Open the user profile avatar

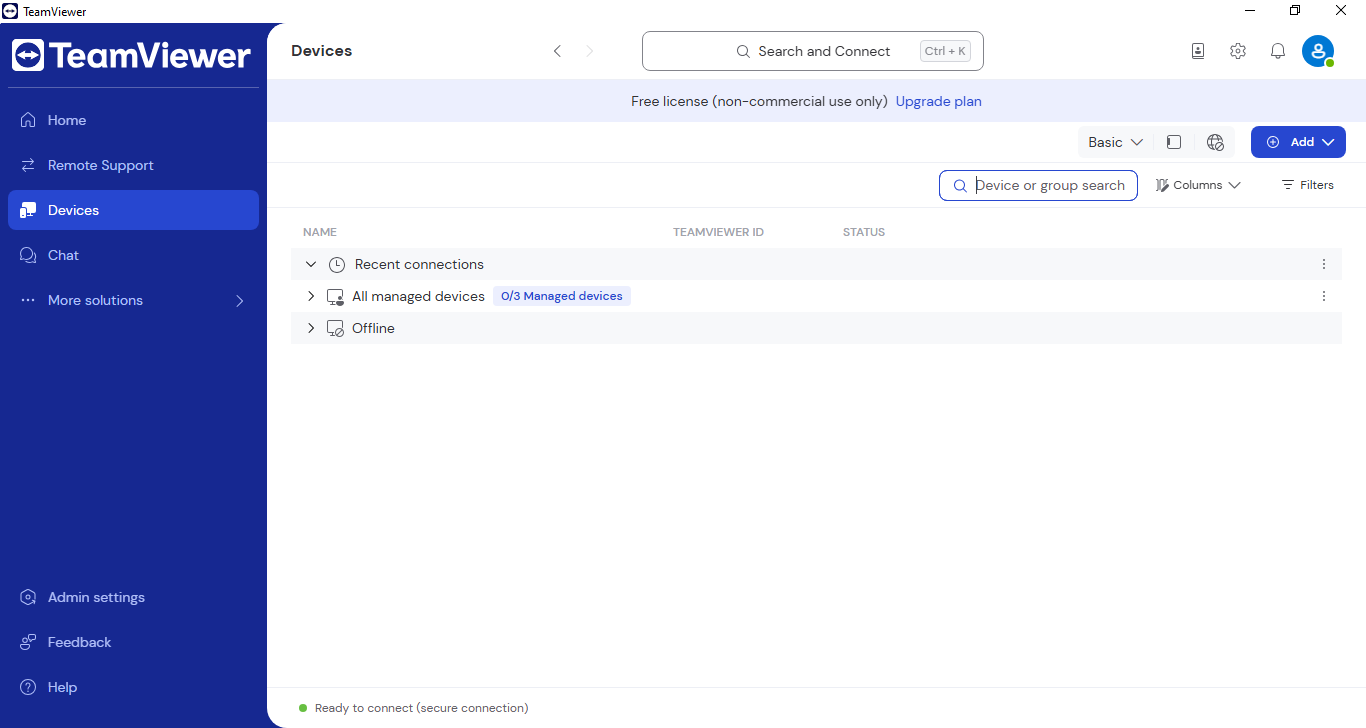click(1317, 51)
